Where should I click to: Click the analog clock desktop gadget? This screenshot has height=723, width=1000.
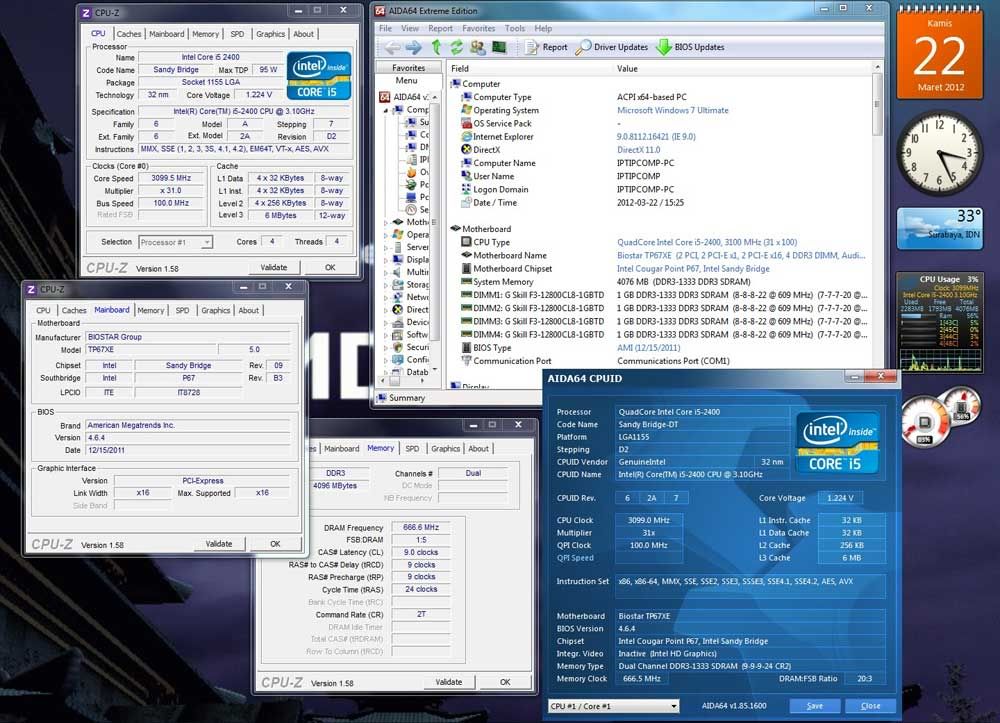[x=939, y=154]
